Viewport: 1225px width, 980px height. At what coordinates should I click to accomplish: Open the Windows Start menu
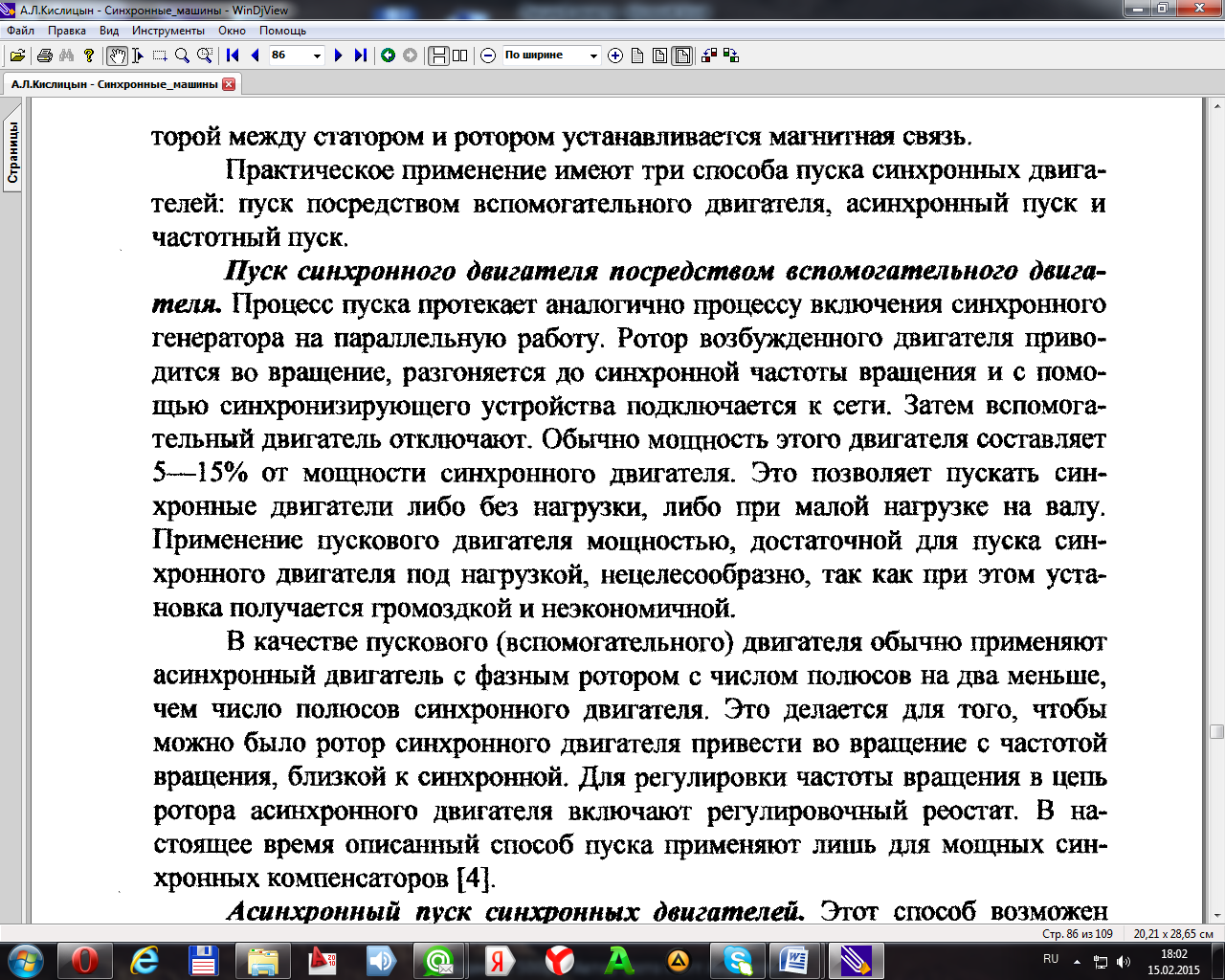[24, 960]
